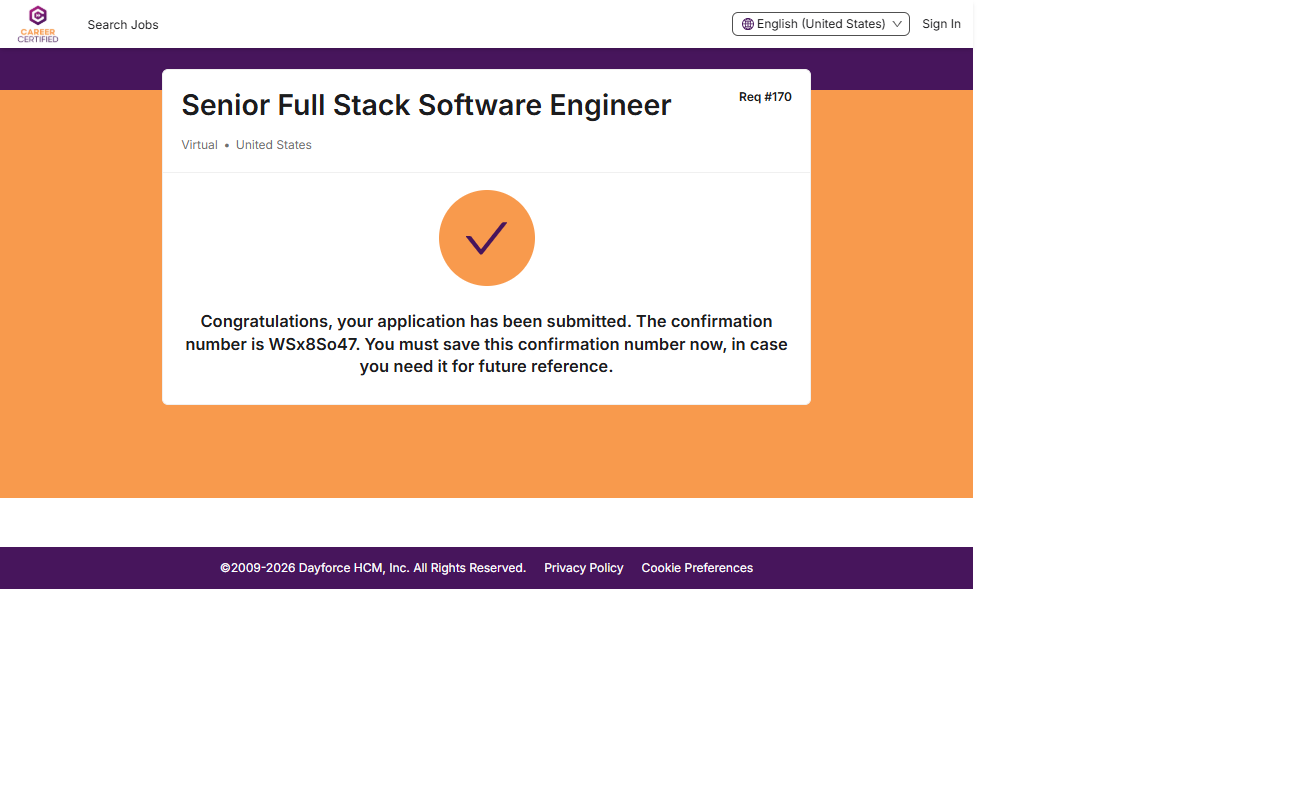The height and width of the screenshot is (785, 1297).
Task: Click the Congratulations heading text line
Action: pos(486,321)
